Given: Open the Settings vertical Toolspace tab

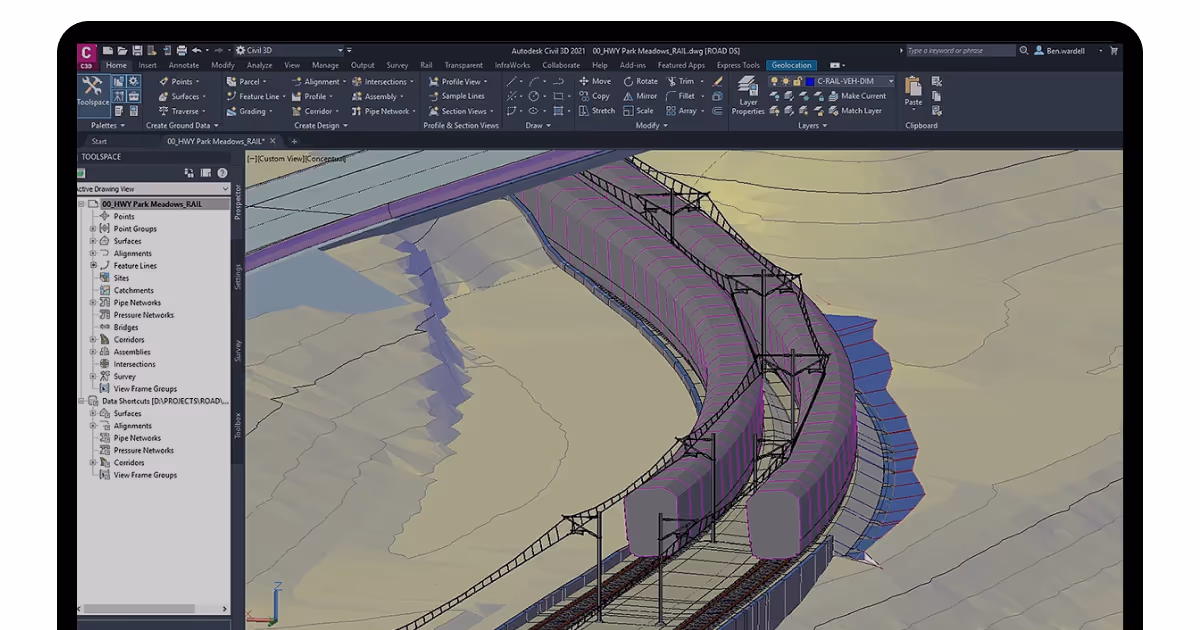Looking at the screenshot, I should coord(238,276).
